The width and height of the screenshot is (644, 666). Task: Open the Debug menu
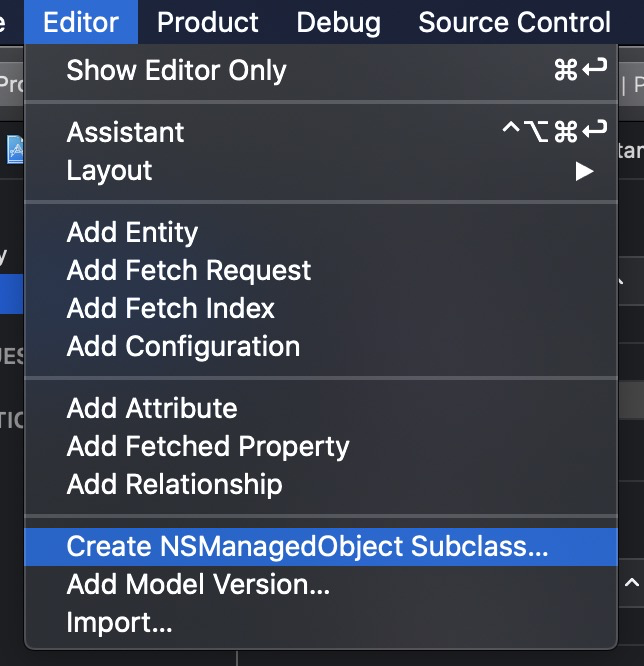[x=339, y=22]
